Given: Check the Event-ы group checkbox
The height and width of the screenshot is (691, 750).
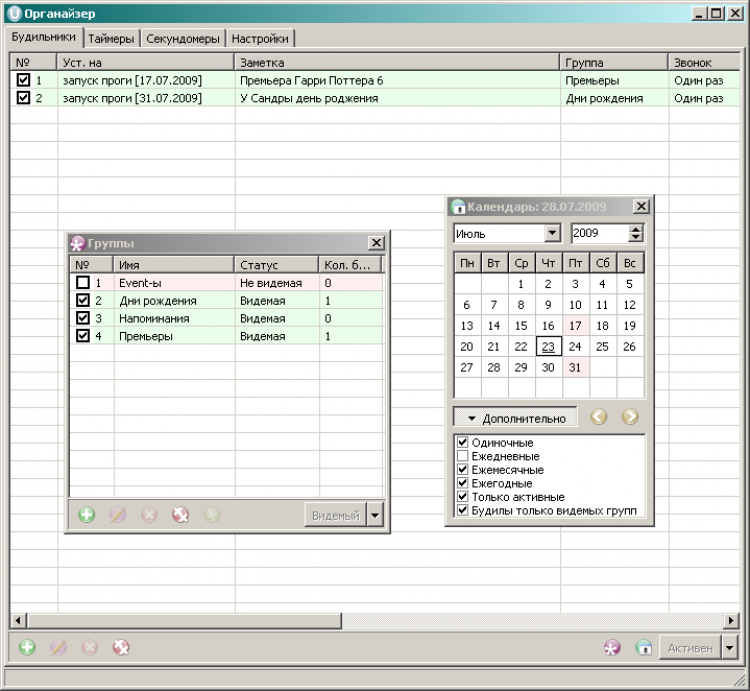Looking at the screenshot, I should point(83,282).
